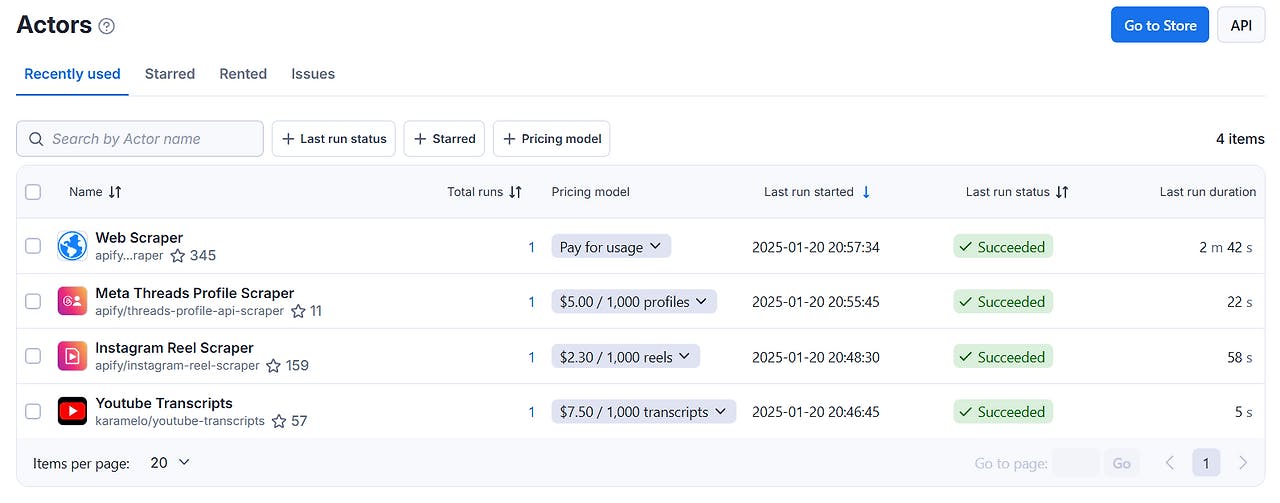Click the Go to Store button
This screenshot has width=1280, height=503.
tap(1159, 26)
